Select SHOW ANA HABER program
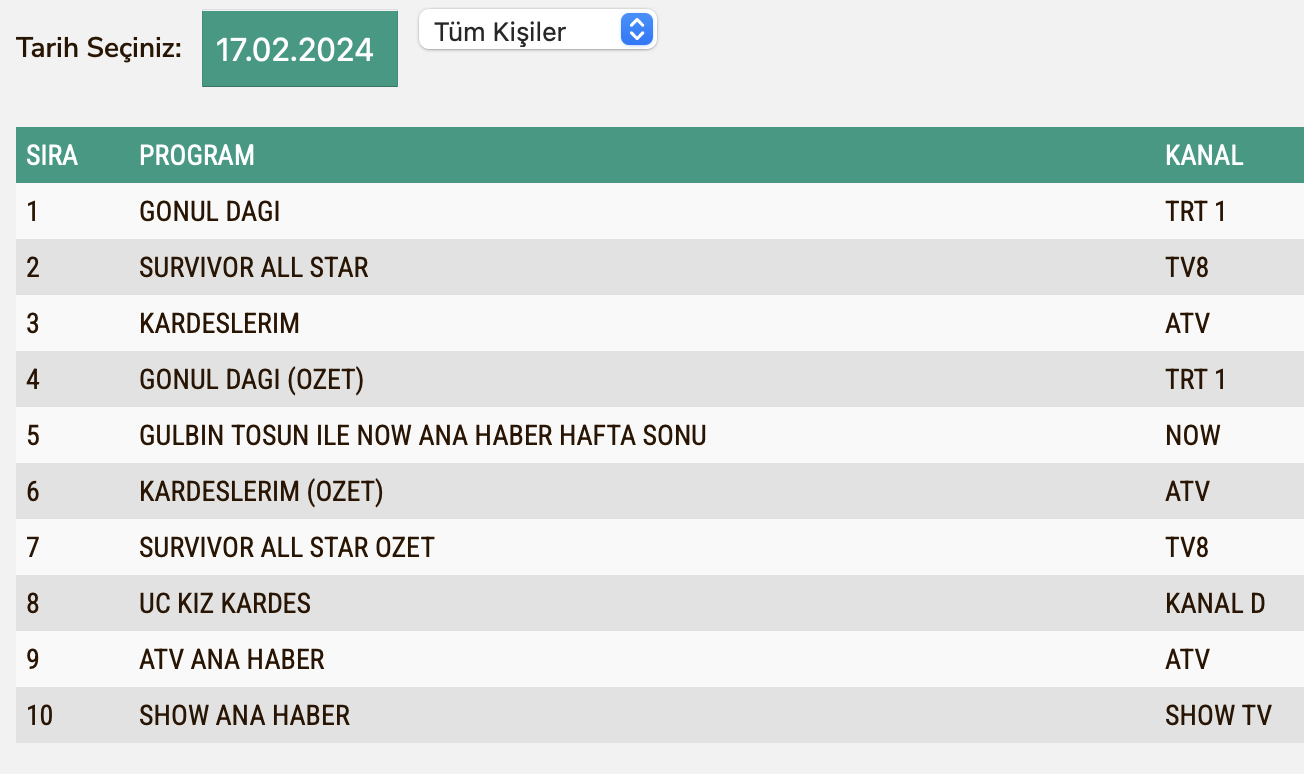The image size is (1304, 774). tap(245, 716)
